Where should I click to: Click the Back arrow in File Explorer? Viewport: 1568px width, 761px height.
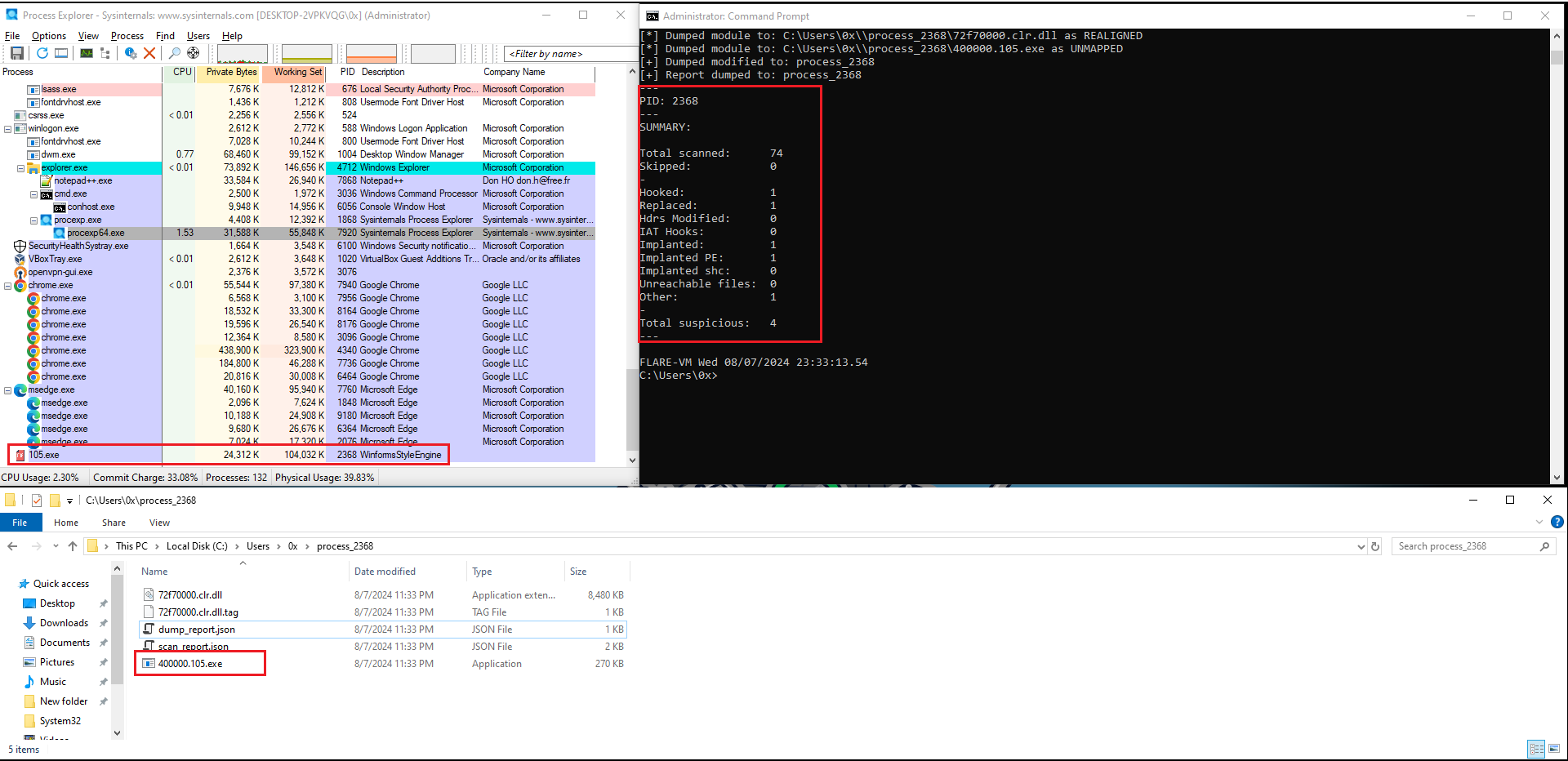pyautogui.click(x=12, y=546)
